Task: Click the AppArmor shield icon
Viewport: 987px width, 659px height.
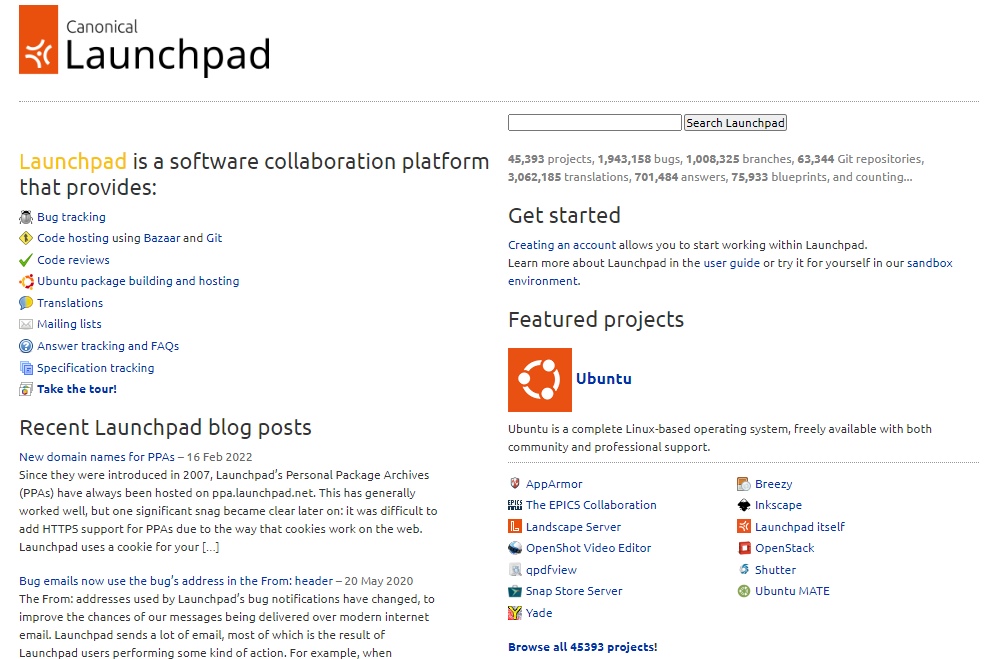Action: coord(515,483)
